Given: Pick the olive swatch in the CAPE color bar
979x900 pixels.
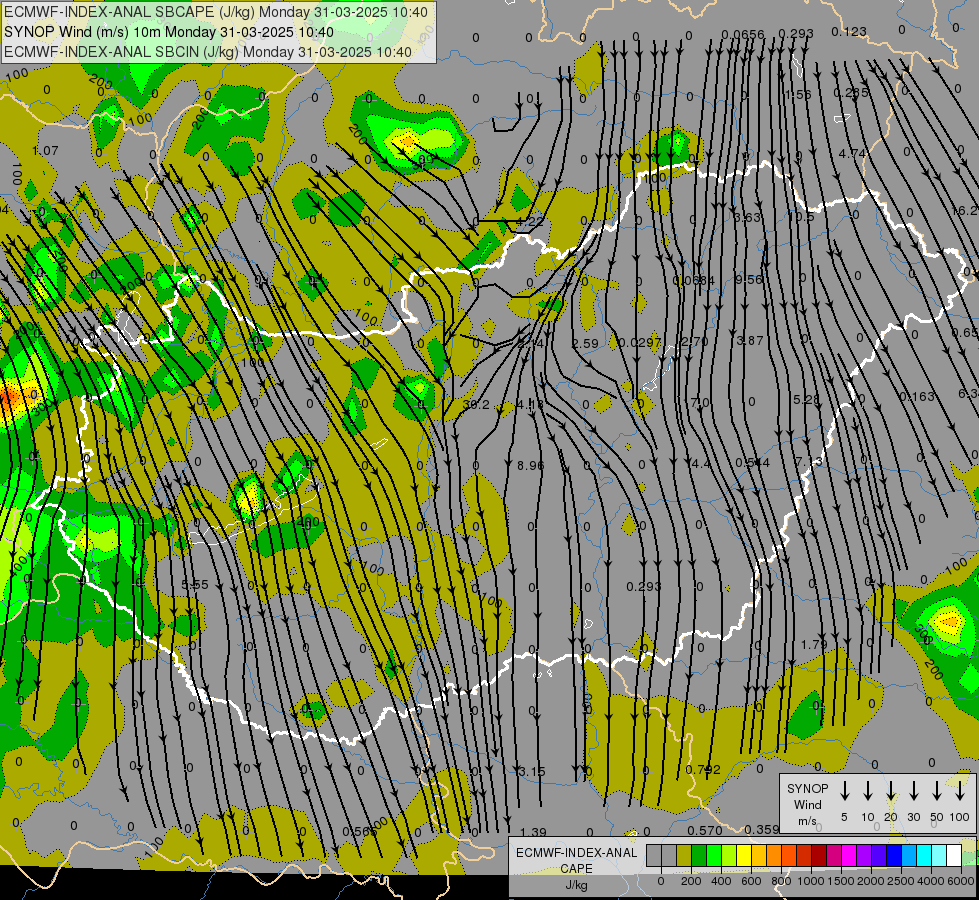Looking at the screenshot, I should tap(684, 855).
